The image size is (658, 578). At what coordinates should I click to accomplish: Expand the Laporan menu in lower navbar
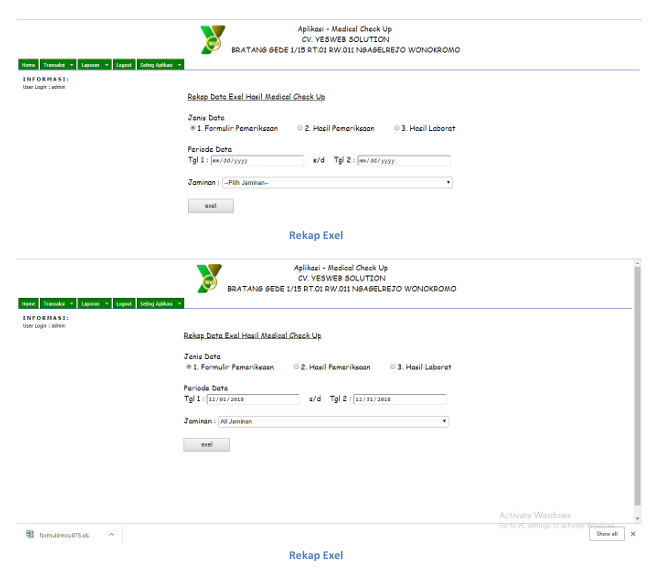pyautogui.click(x=94, y=303)
